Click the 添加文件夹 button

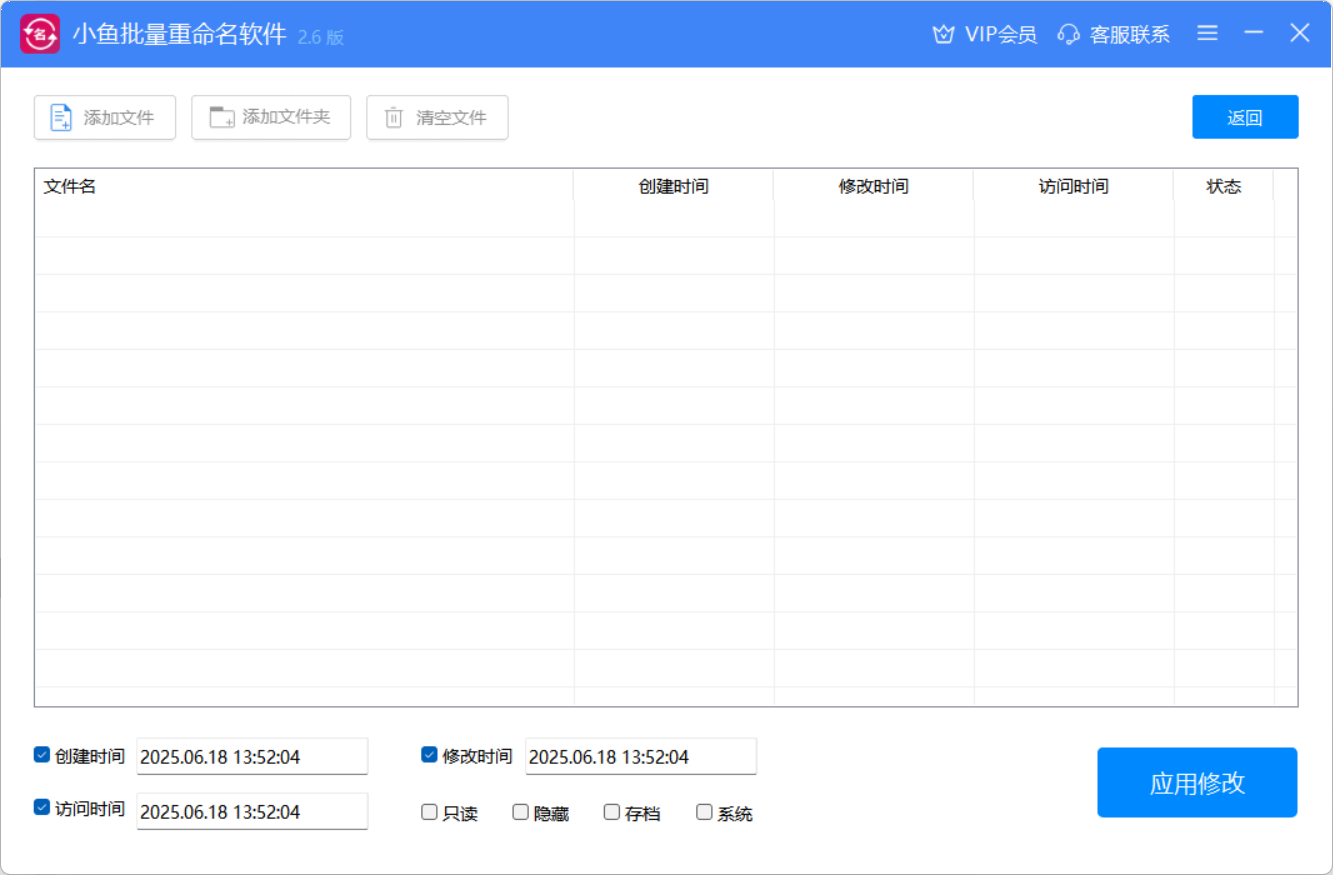click(x=271, y=117)
